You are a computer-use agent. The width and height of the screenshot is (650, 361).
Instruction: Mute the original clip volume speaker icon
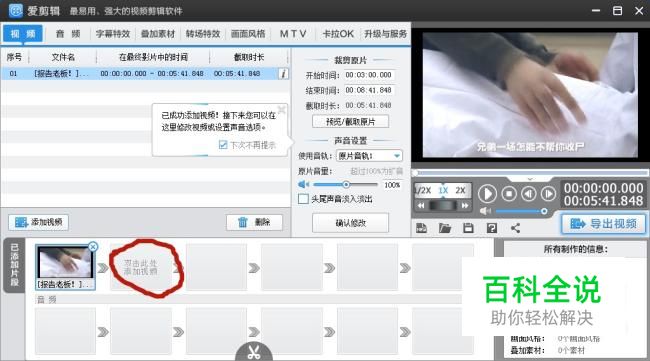(x=303, y=184)
